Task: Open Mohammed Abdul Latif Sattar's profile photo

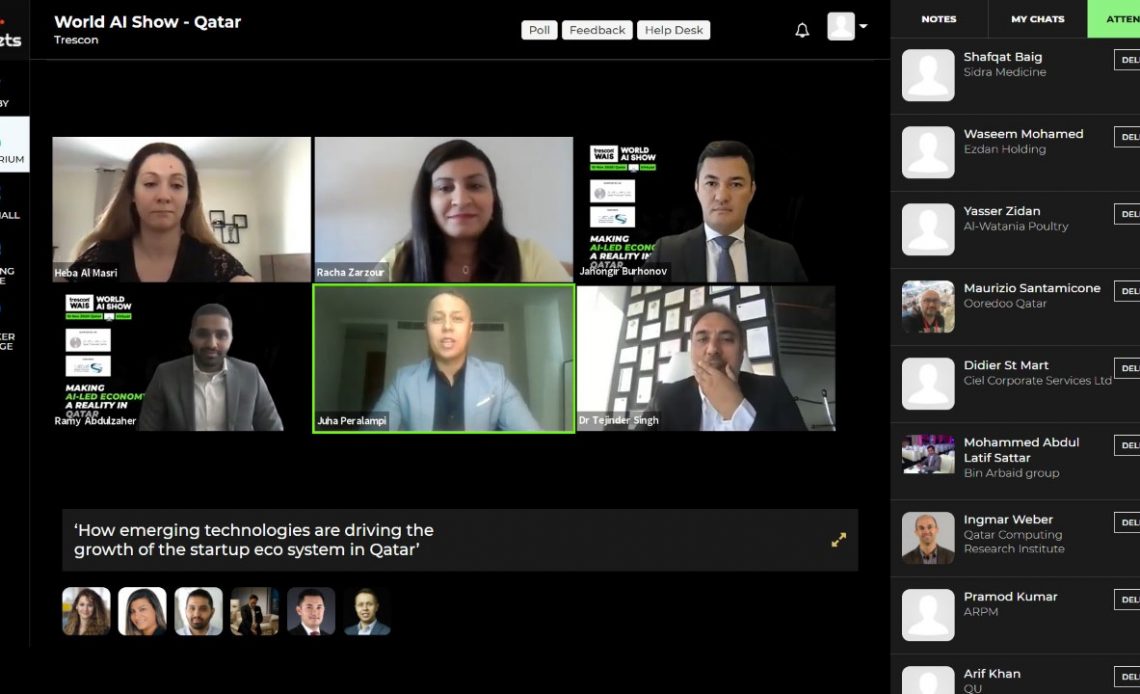Action: pos(928,454)
